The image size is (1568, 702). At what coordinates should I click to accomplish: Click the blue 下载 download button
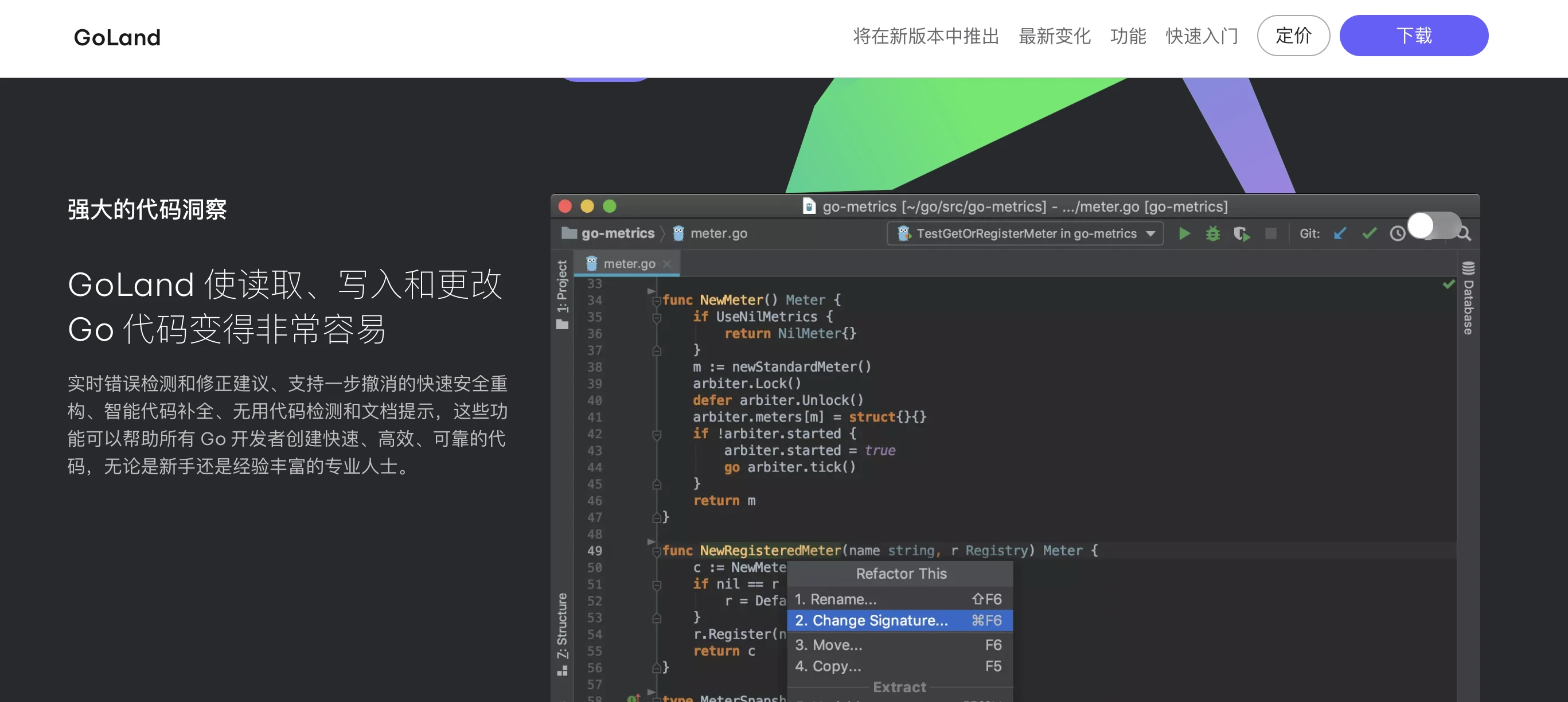coord(1413,36)
